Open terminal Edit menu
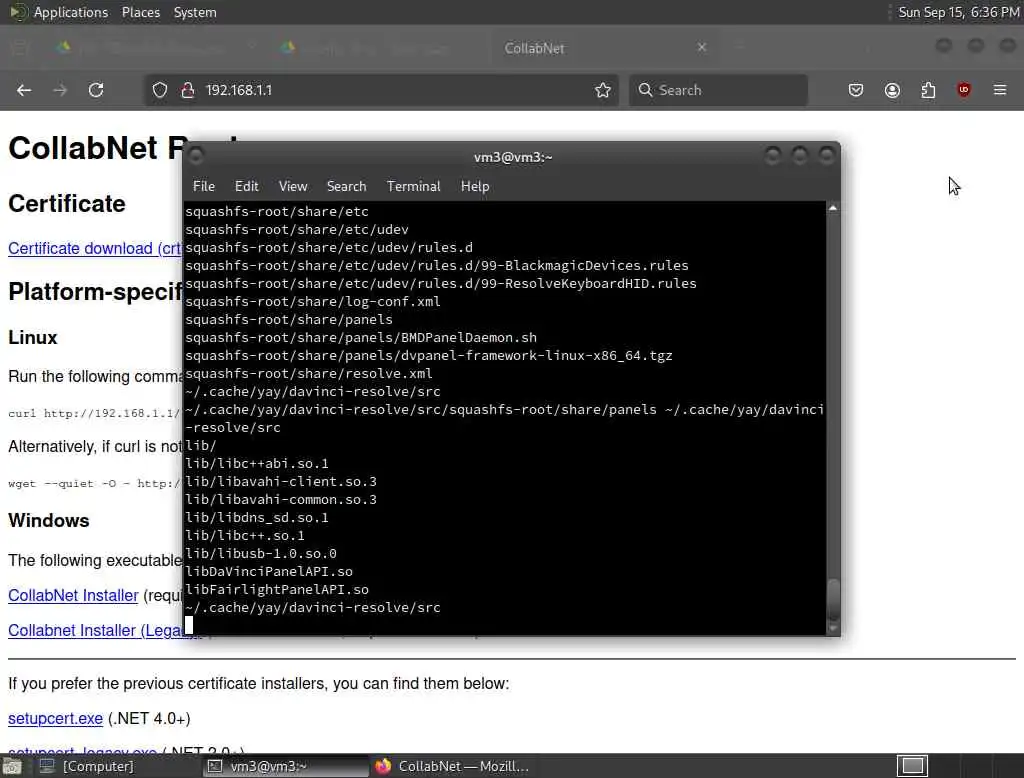The width and height of the screenshot is (1024, 778). point(246,187)
